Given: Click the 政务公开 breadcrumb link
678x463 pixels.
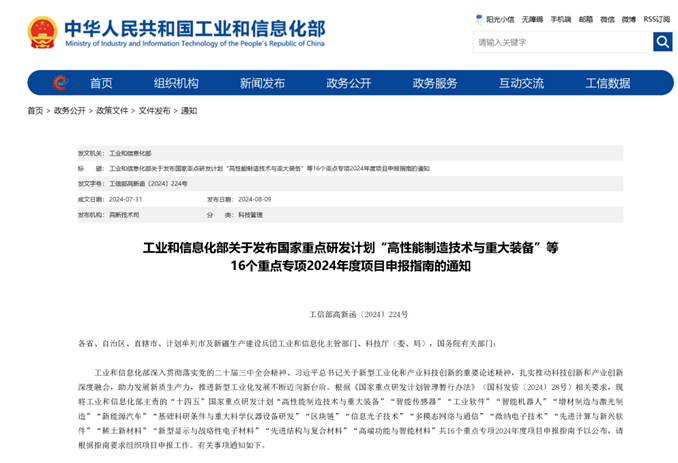Looking at the screenshot, I should 70,111.
